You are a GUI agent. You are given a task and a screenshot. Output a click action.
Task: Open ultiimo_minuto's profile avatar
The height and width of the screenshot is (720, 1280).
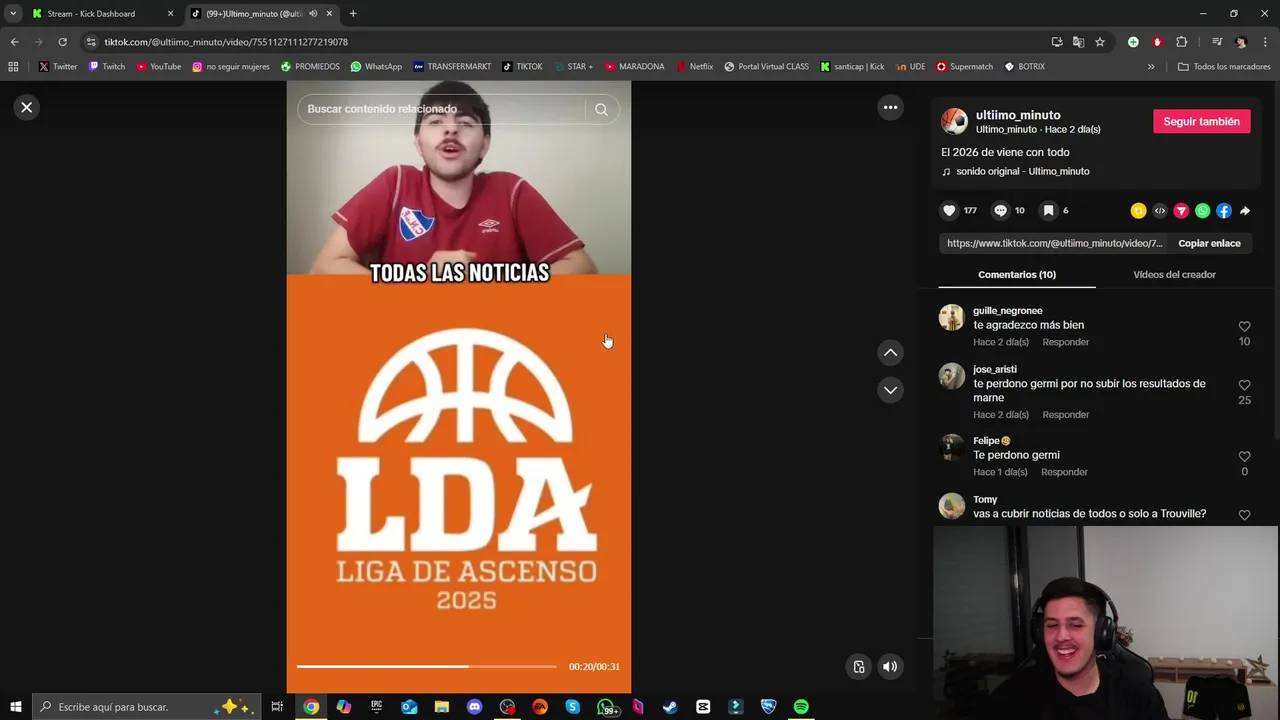(954, 121)
